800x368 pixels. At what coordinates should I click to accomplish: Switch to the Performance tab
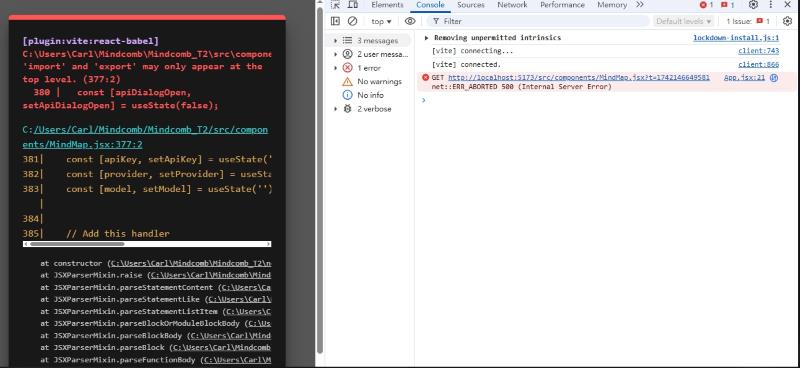click(563, 5)
